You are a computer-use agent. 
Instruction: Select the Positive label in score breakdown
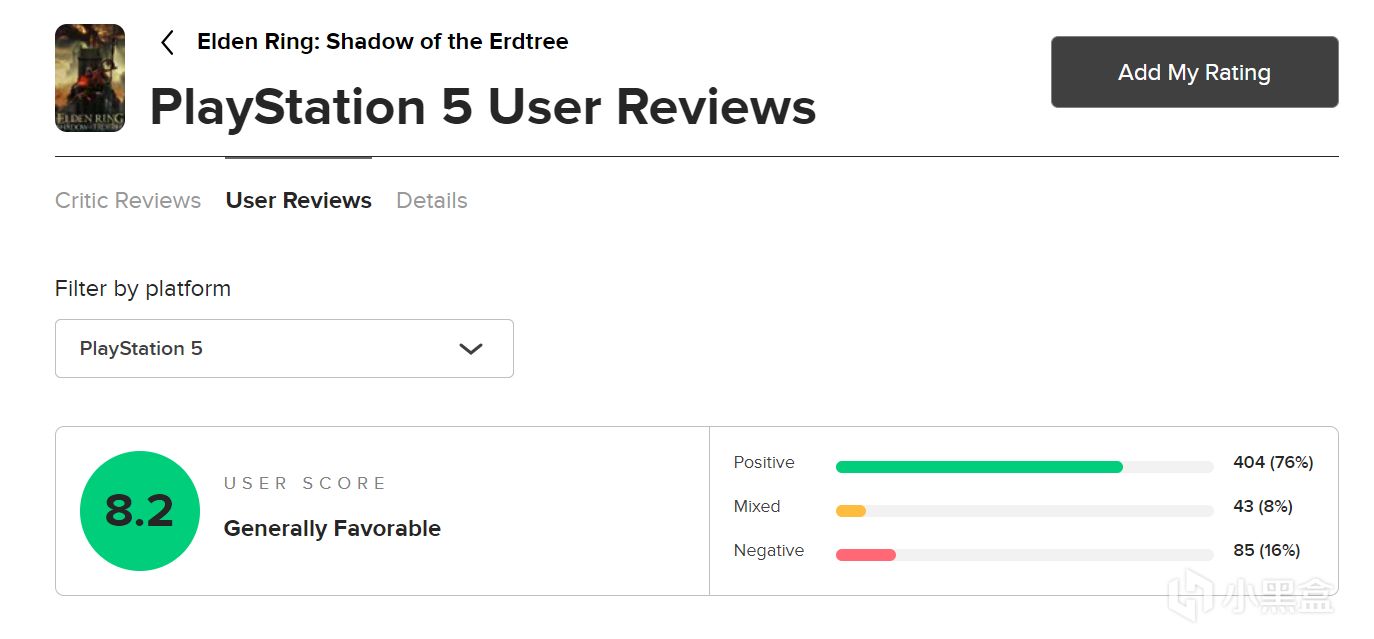point(764,462)
